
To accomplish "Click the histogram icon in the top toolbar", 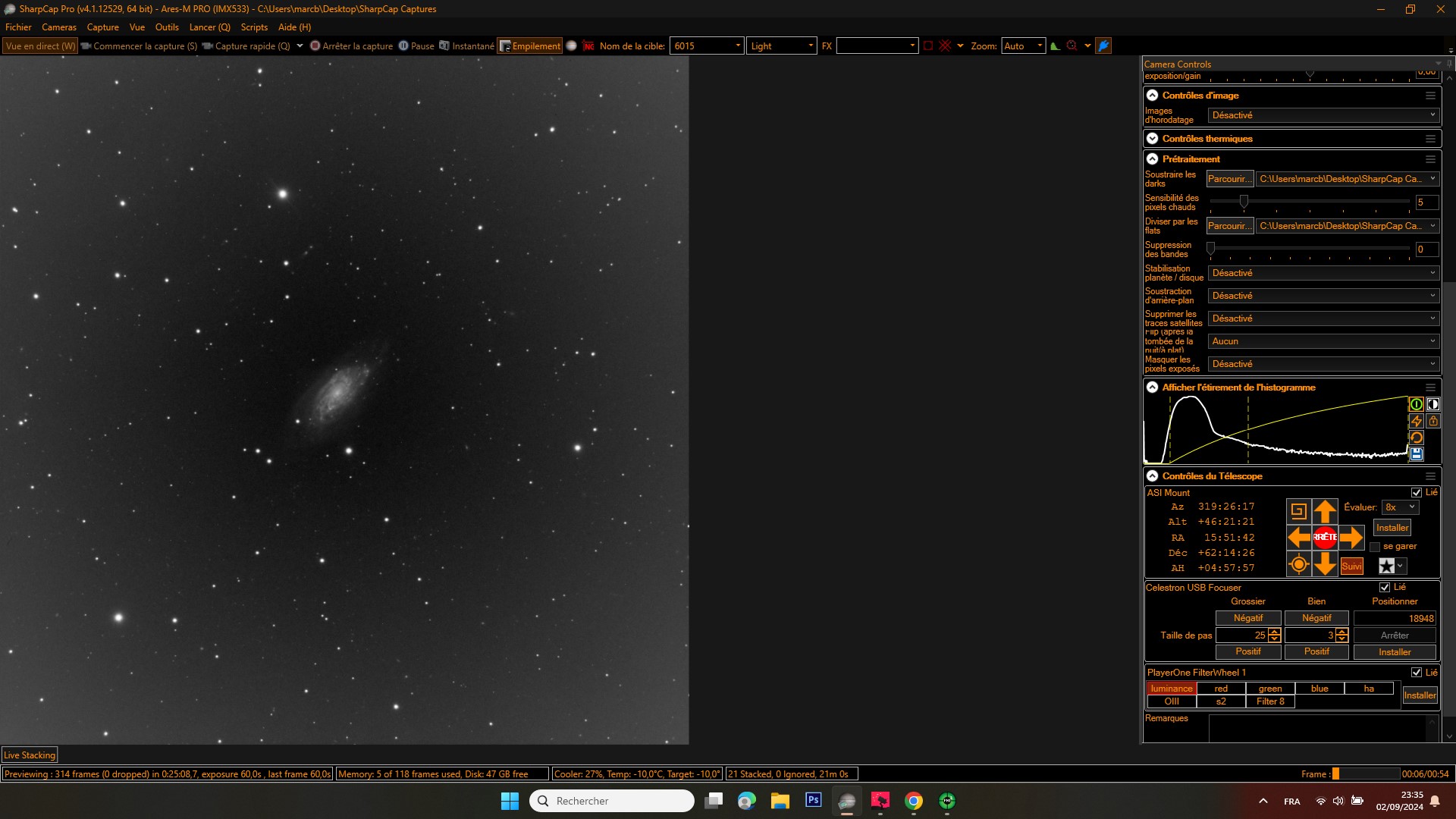I will coord(1055,46).
